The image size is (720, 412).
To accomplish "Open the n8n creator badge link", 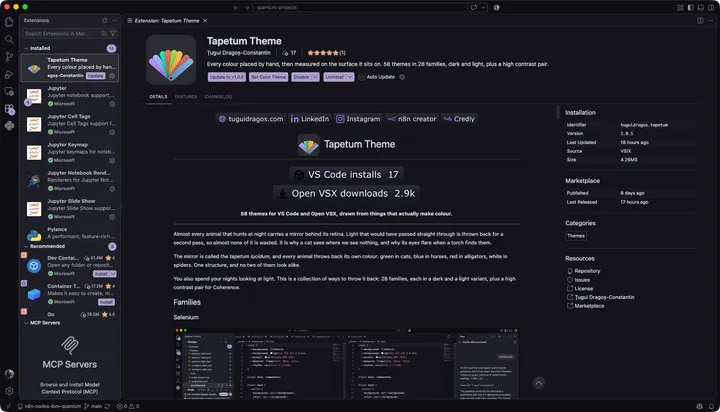I will pyautogui.click(x=411, y=119).
